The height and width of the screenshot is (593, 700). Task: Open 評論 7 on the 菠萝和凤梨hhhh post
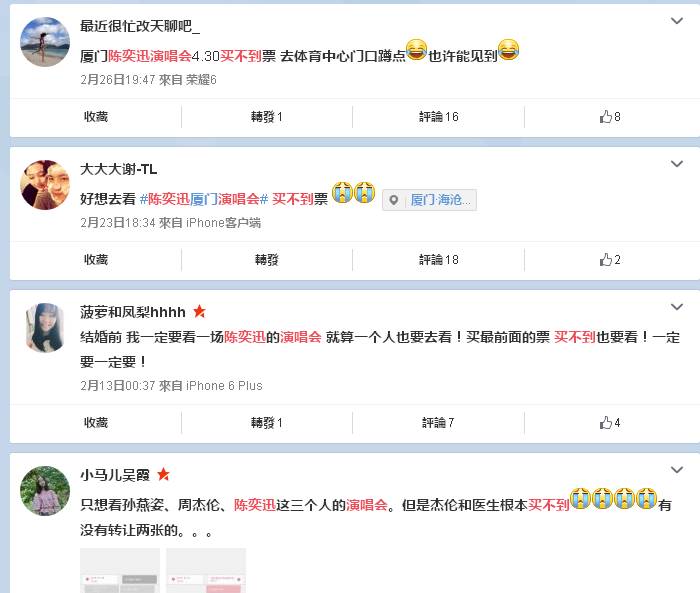438,422
